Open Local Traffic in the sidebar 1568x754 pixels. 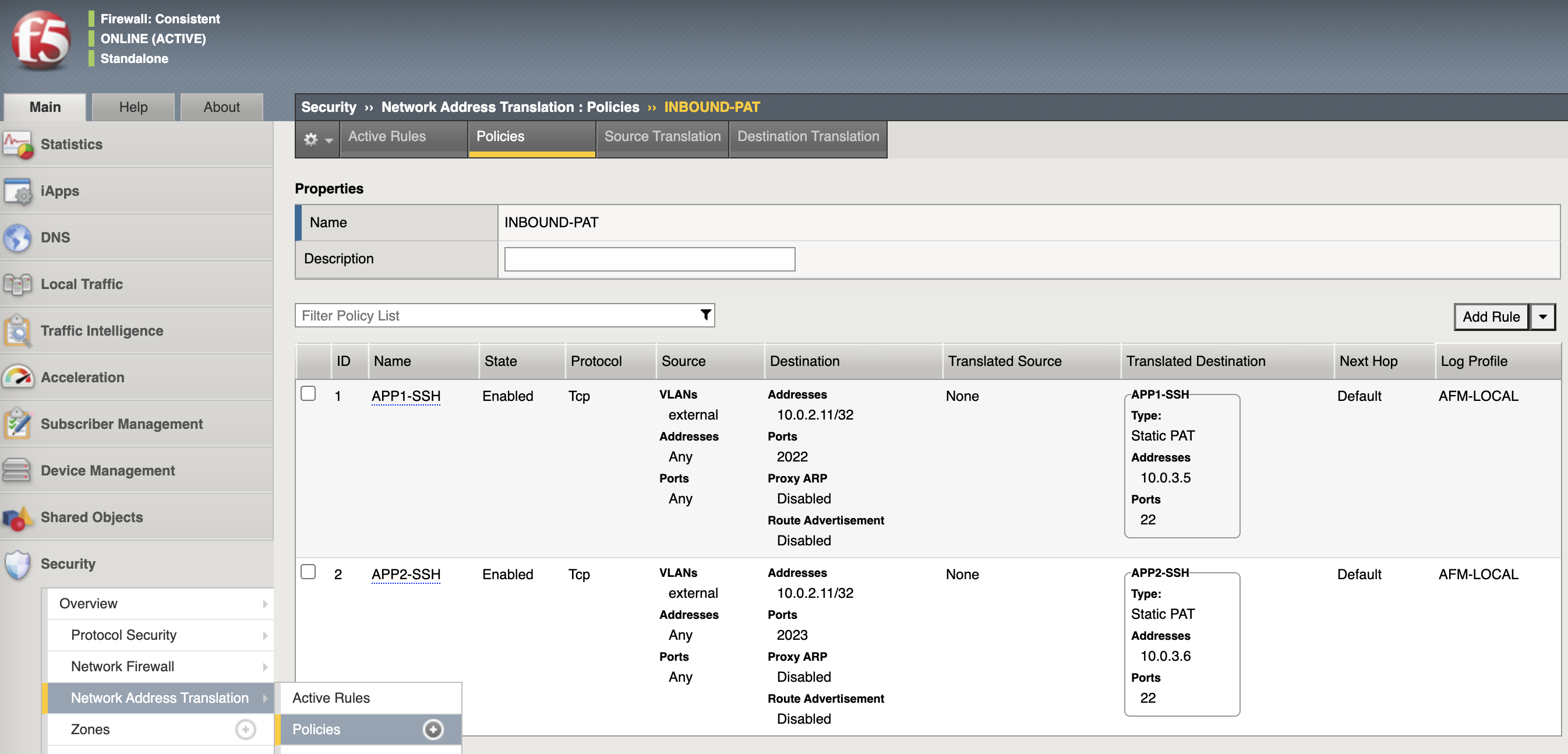pos(136,284)
